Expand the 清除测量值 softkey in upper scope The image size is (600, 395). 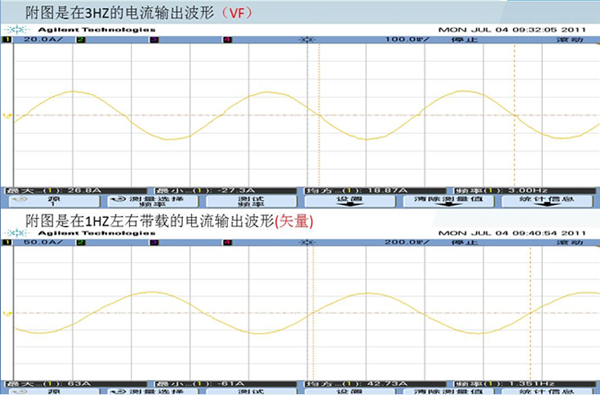tap(448, 201)
